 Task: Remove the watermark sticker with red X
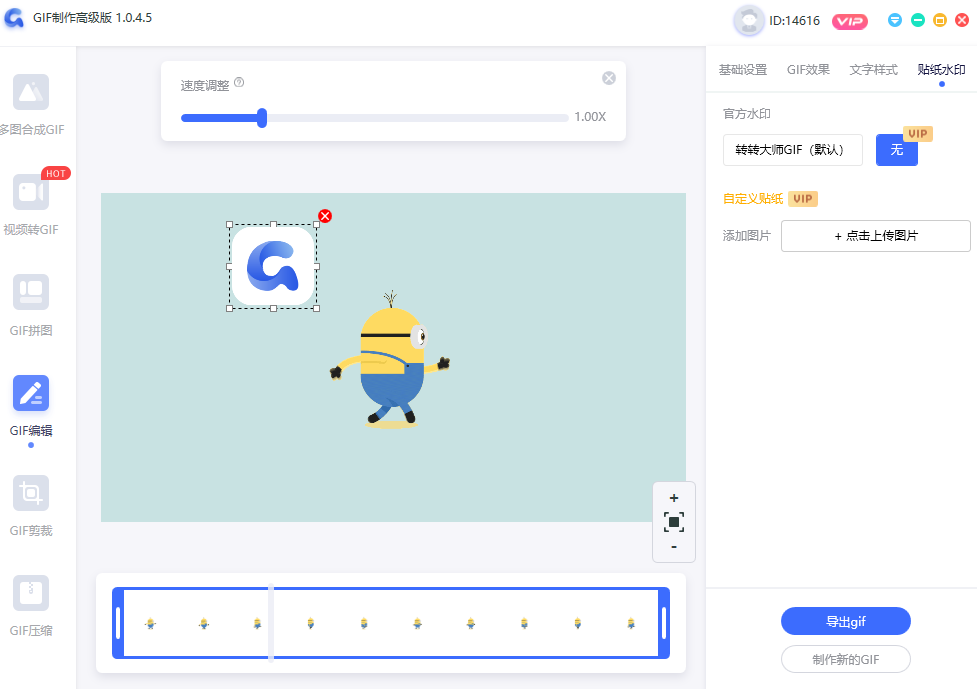(325, 216)
